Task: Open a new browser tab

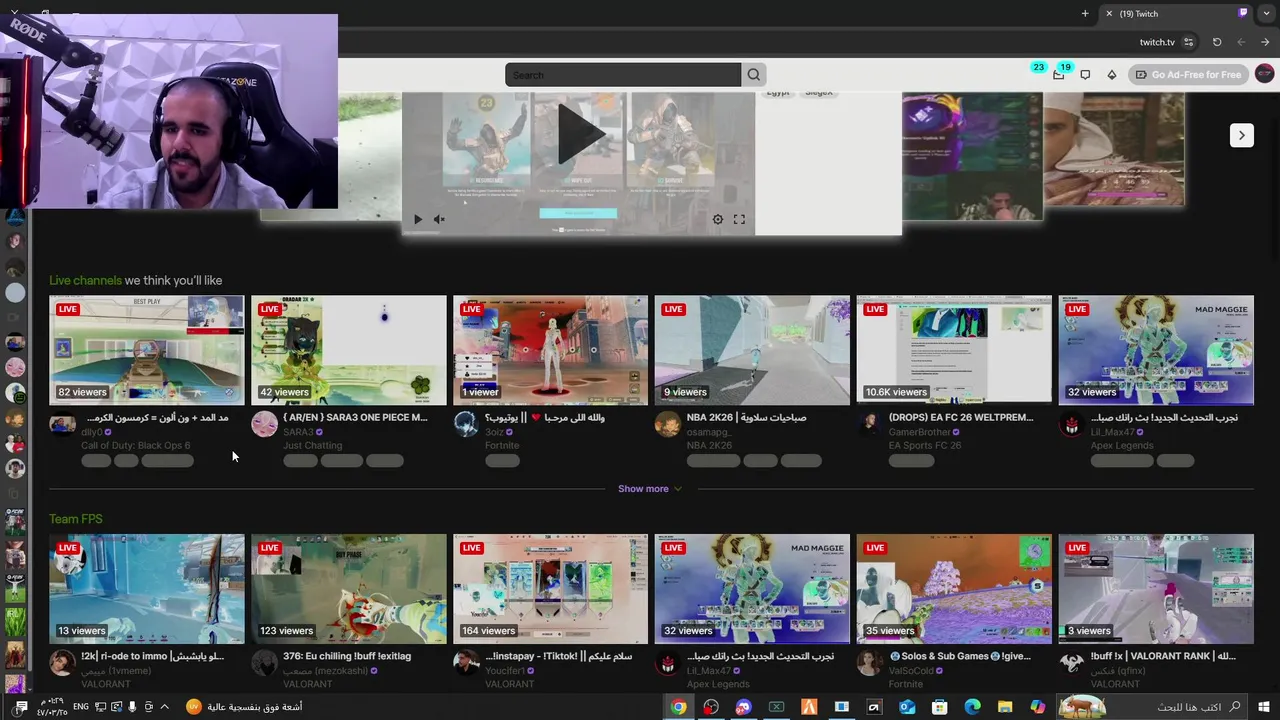Action: click(x=1085, y=13)
